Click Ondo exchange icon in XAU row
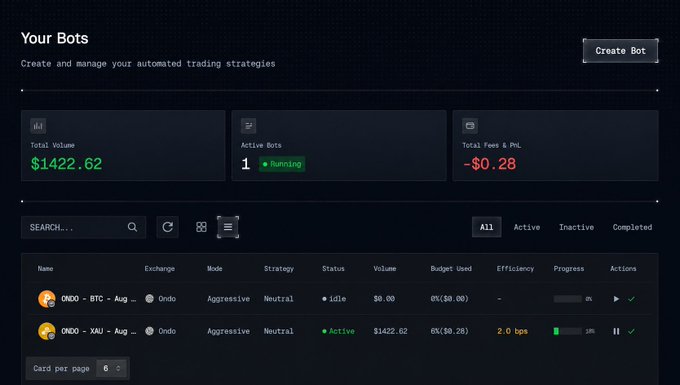Screen dimensions: 680x385 pyautogui.click(x=150, y=331)
